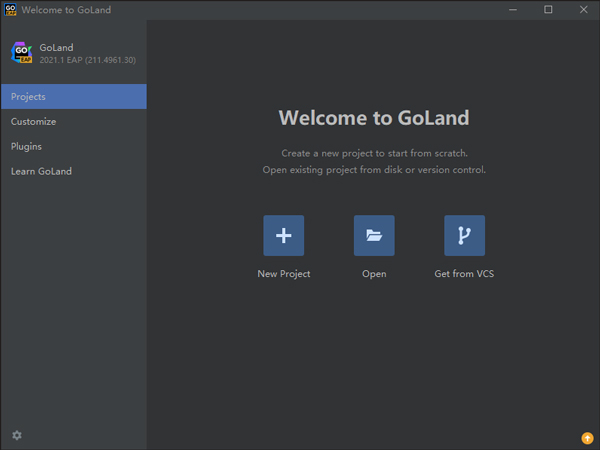This screenshot has height=450, width=600.
Task: Click the Open folder icon
Action: tap(374, 236)
